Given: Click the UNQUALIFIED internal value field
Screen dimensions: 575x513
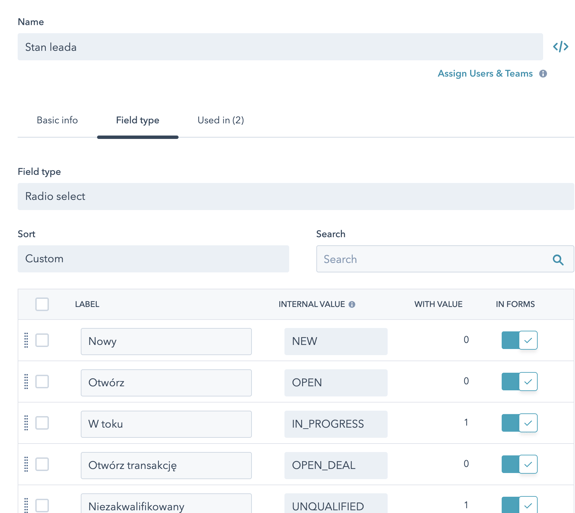Looking at the screenshot, I should point(336,504).
